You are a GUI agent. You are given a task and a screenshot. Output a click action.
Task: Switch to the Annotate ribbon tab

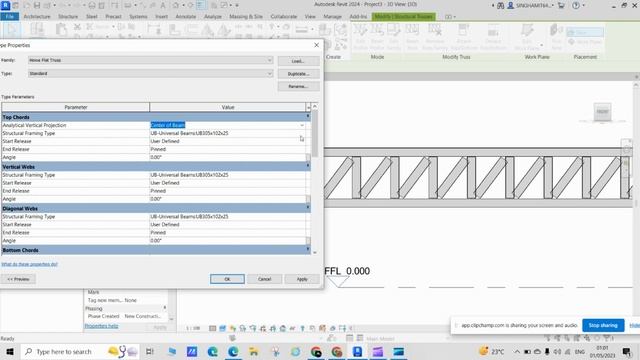pos(186,17)
